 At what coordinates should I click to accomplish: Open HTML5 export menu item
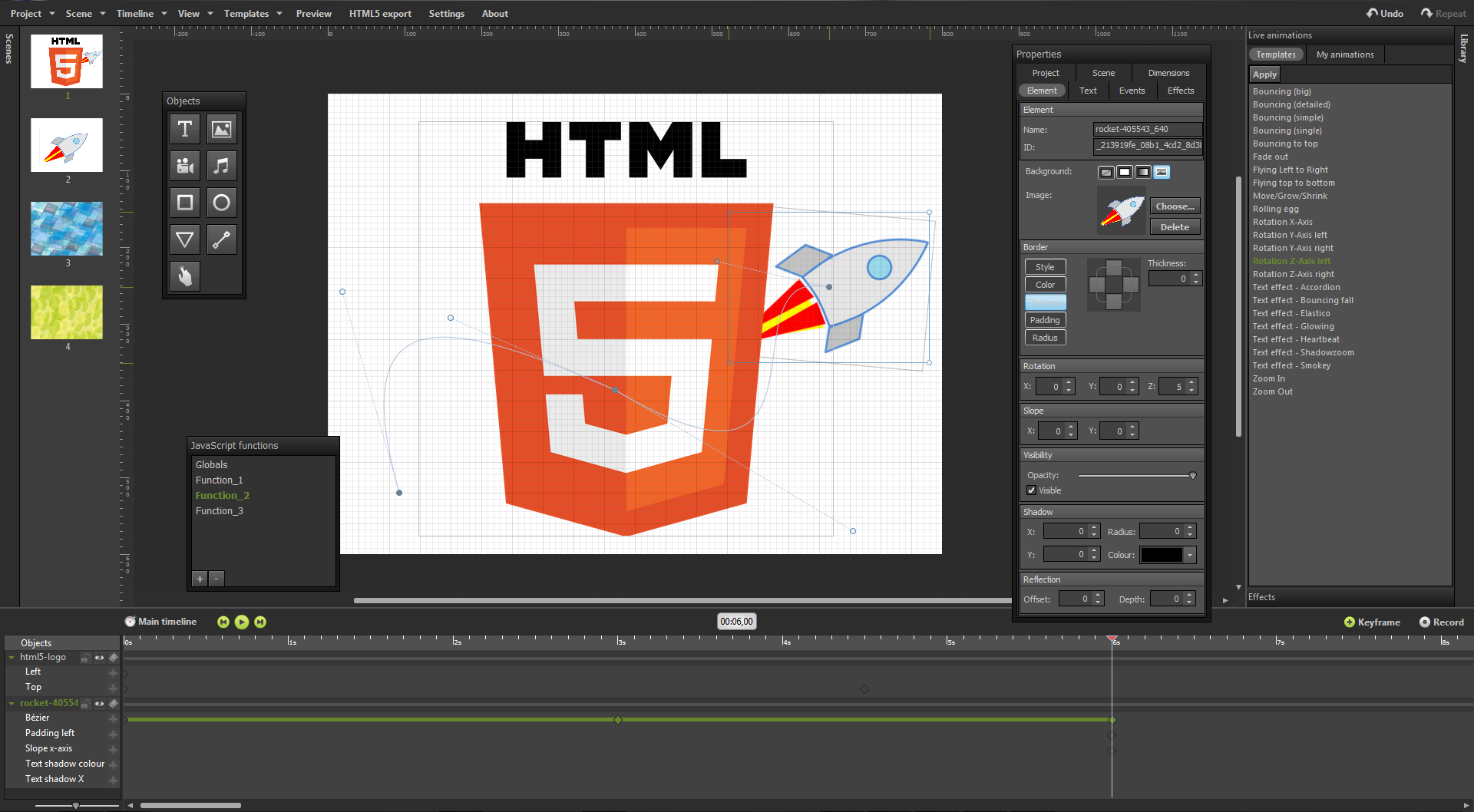pos(380,14)
